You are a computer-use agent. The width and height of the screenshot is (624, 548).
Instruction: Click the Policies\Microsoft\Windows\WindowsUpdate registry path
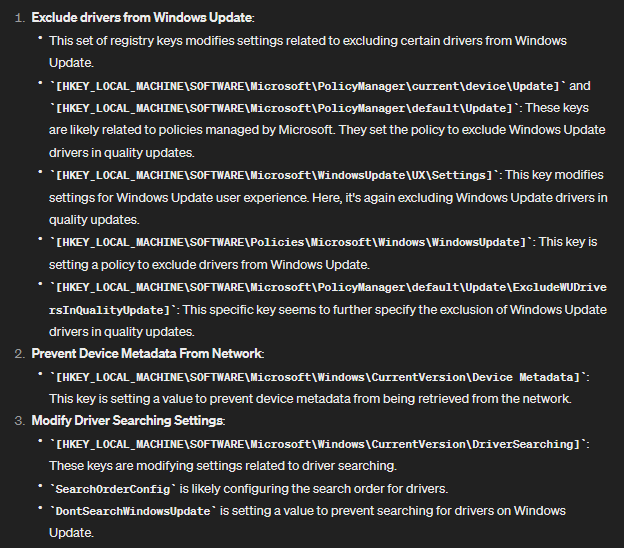point(291,242)
